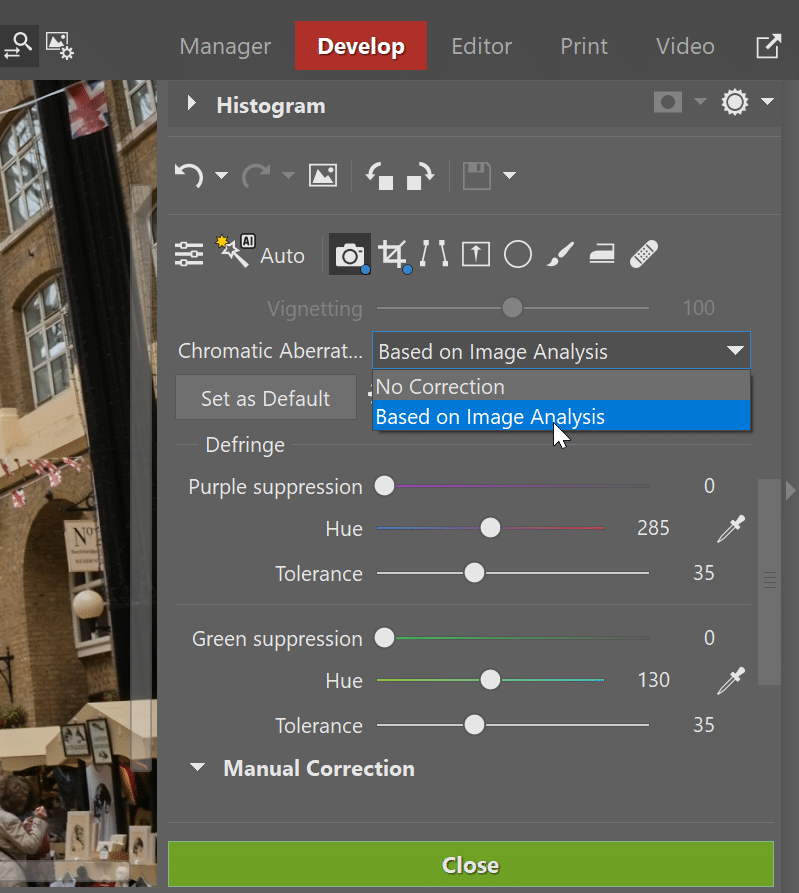Screen dimensions: 799x893
Task: Select the Filter Brush tool
Action: (559, 254)
